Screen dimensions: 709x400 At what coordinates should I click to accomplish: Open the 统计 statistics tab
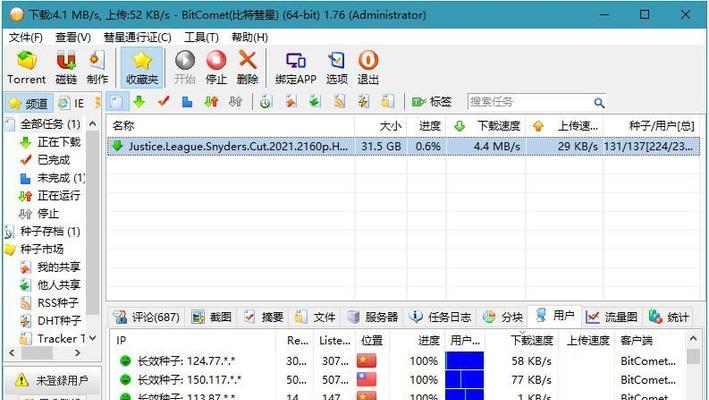click(x=668, y=317)
